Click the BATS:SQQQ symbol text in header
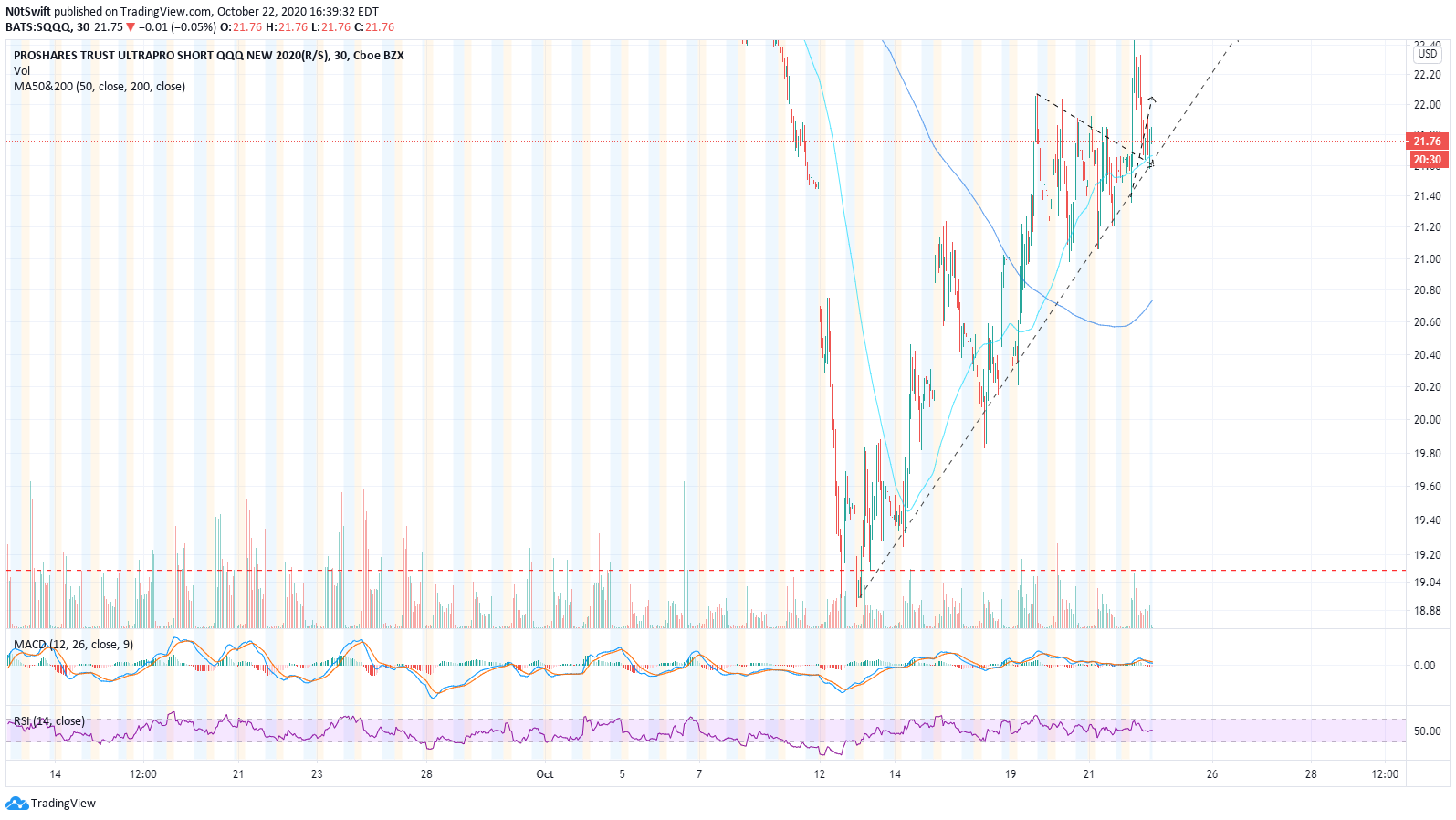The height and width of the screenshot is (820, 1456). tap(38, 27)
